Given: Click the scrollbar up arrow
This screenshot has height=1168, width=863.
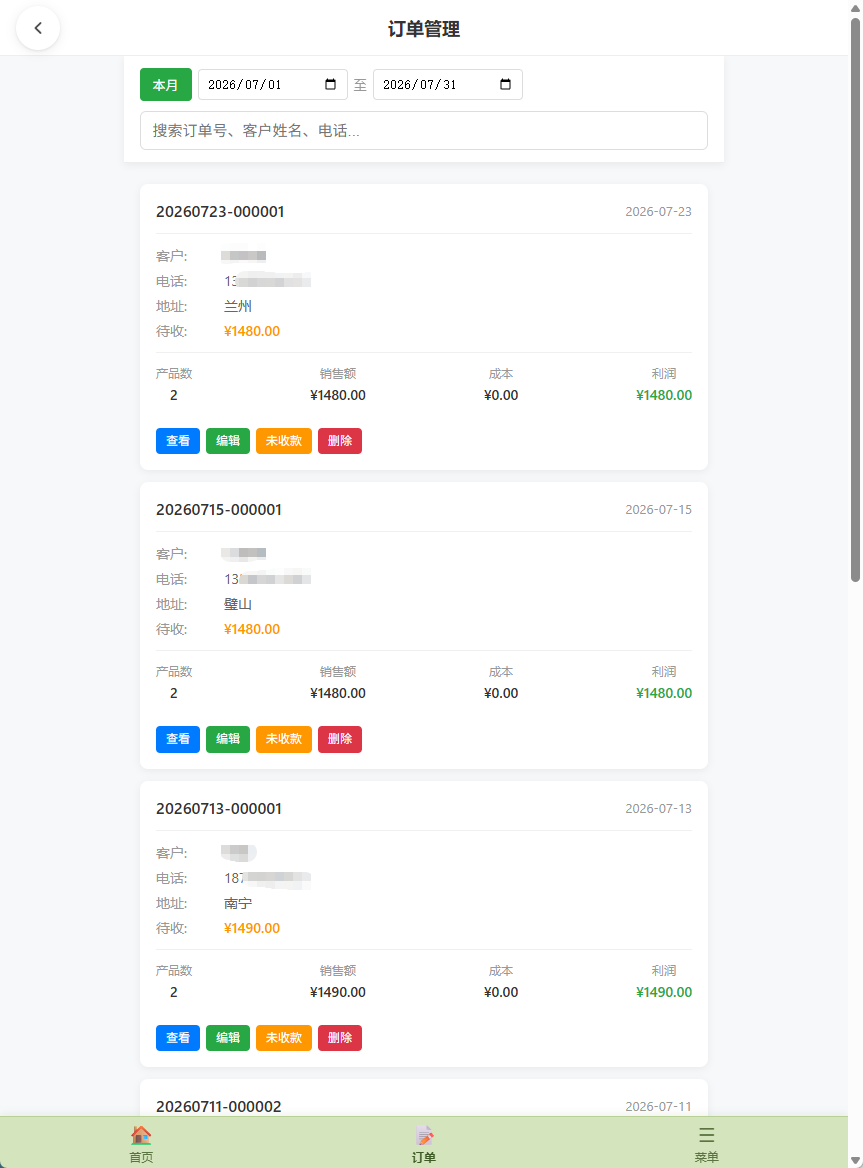Looking at the screenshot, I should tap(856, 8).
